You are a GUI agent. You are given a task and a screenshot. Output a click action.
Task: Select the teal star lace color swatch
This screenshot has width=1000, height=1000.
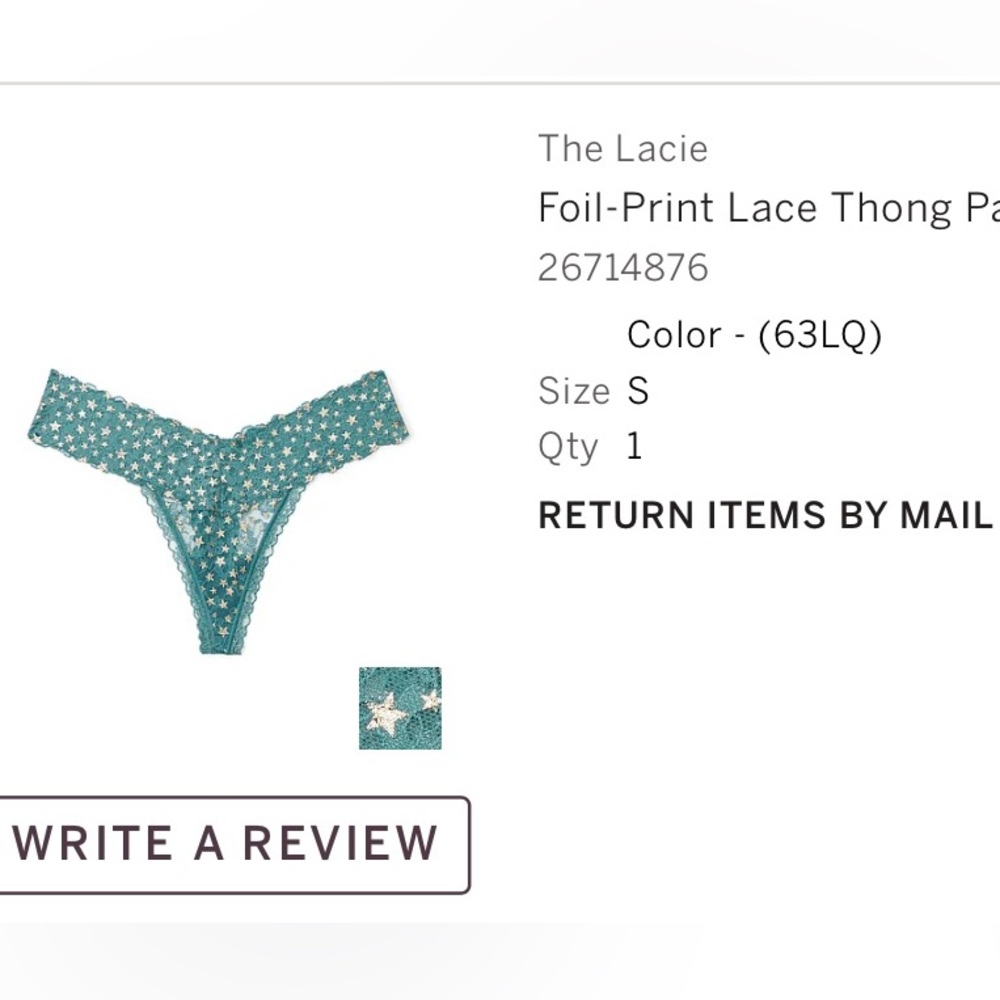(400, 708)
